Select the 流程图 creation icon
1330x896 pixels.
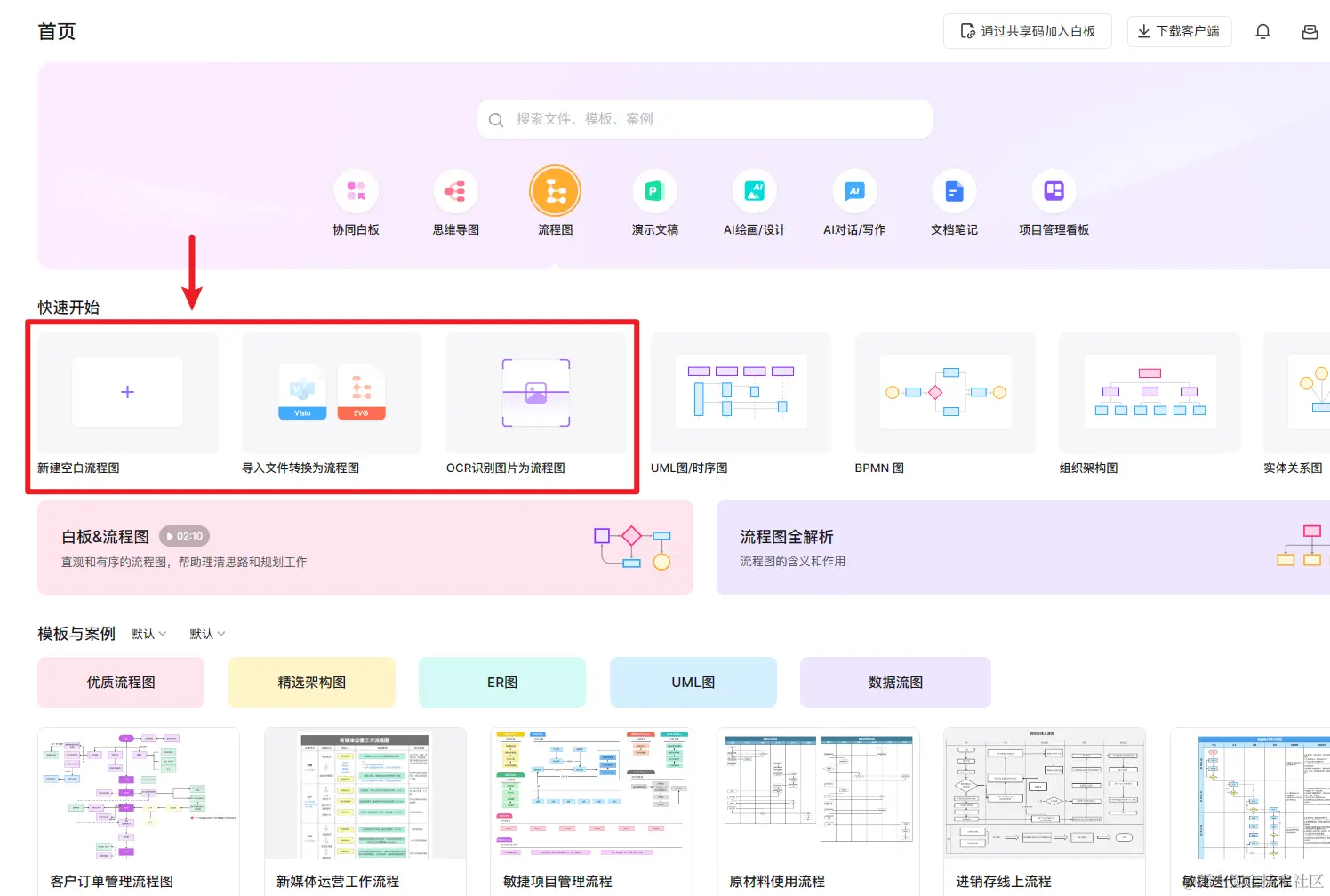(555, 190)
